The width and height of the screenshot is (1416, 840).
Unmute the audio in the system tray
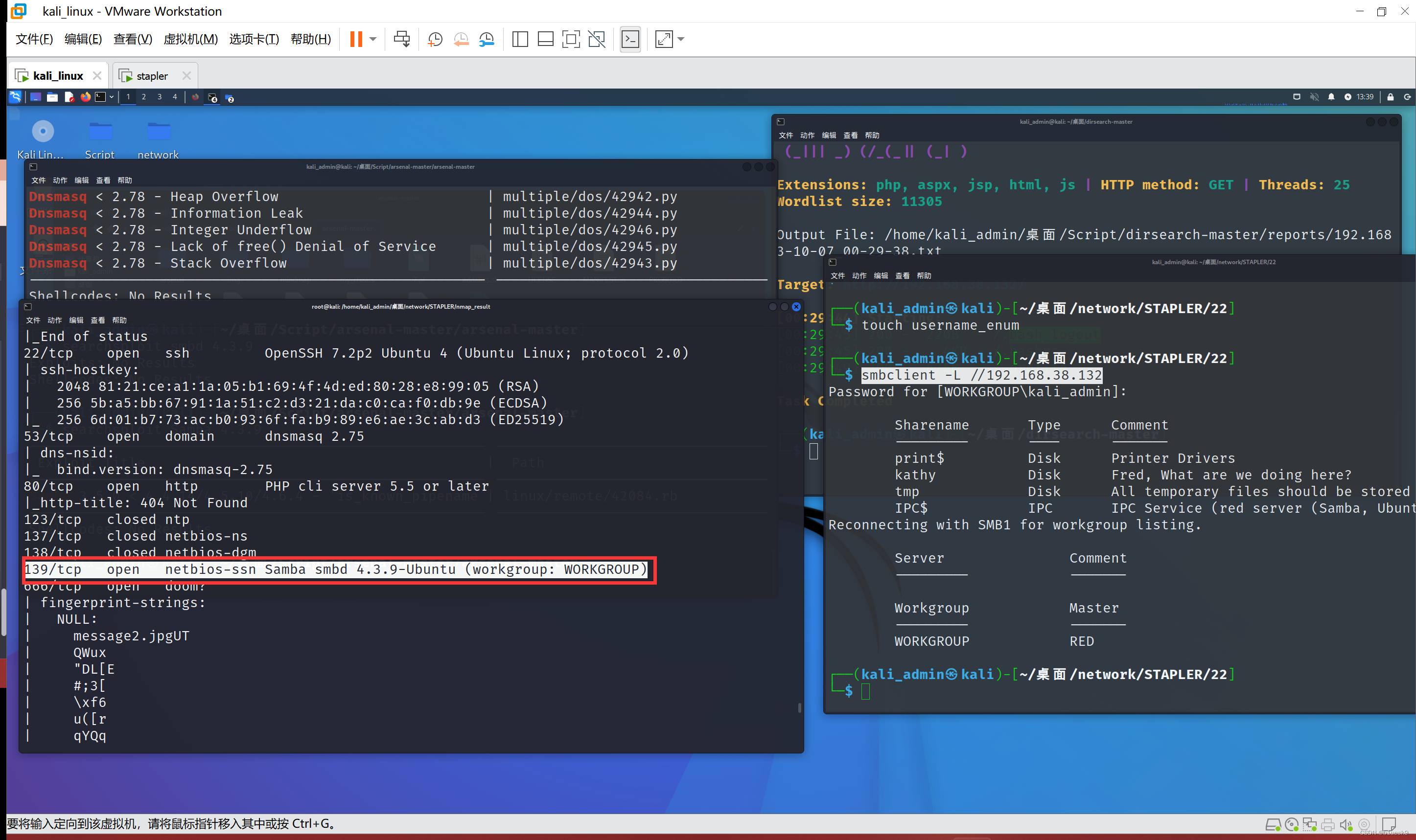[1315, 97]
